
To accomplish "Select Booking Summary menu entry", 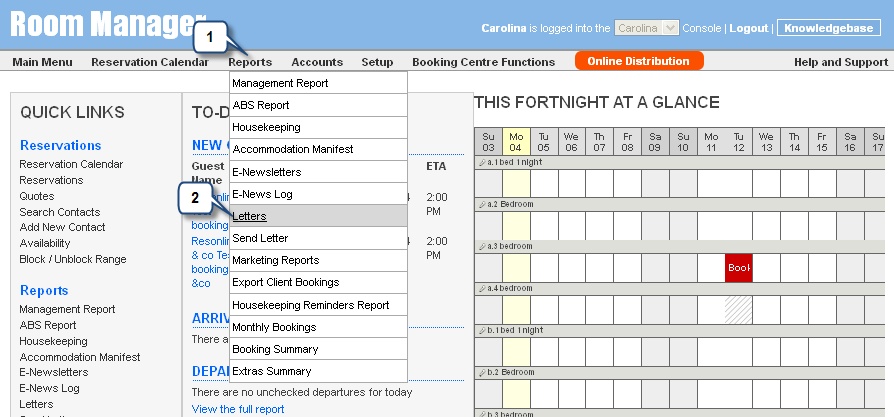I will [x=318, y=349].
